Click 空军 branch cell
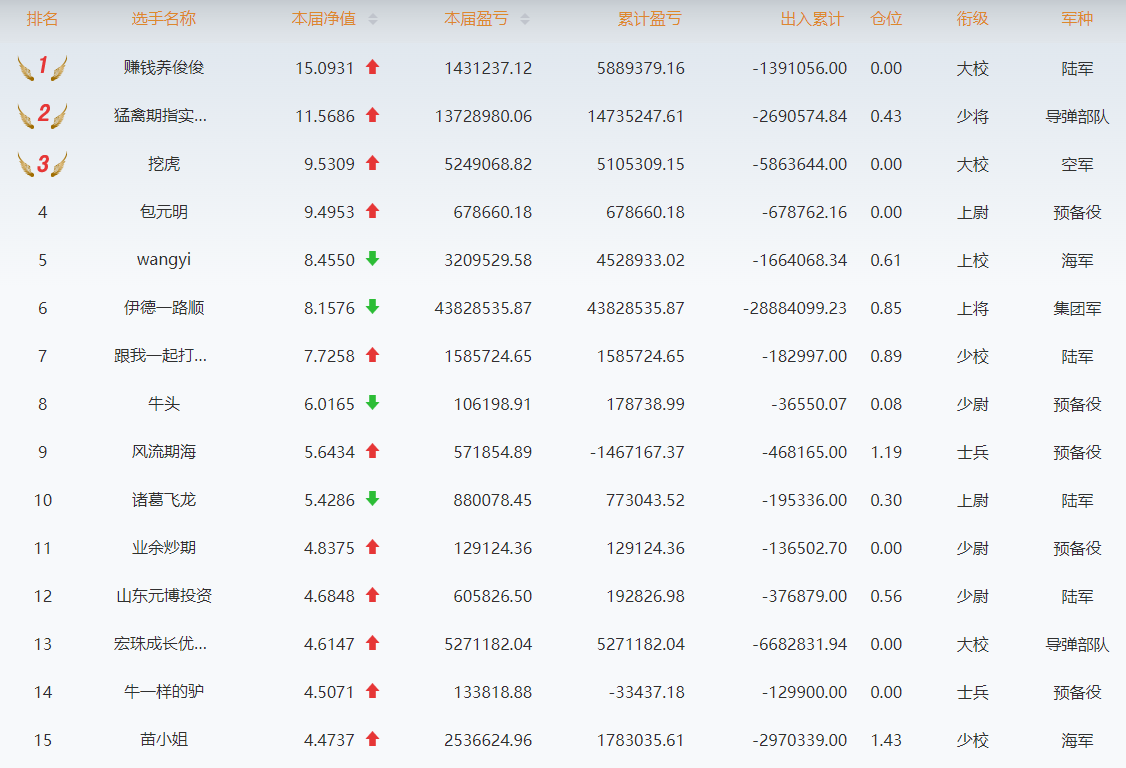This screenshot has height=768, width=1126. [x=1077, y=165]
